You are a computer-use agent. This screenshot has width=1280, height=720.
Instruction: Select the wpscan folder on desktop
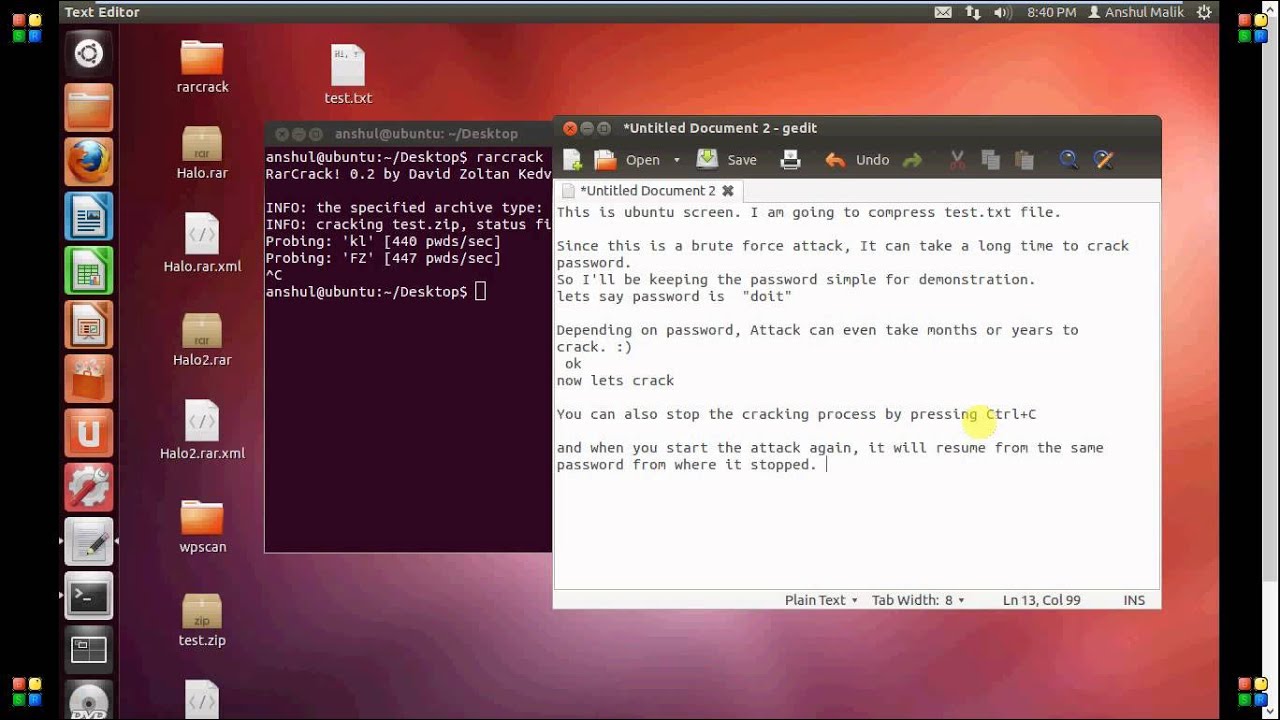pyautogui.click(x=202, y=526)
